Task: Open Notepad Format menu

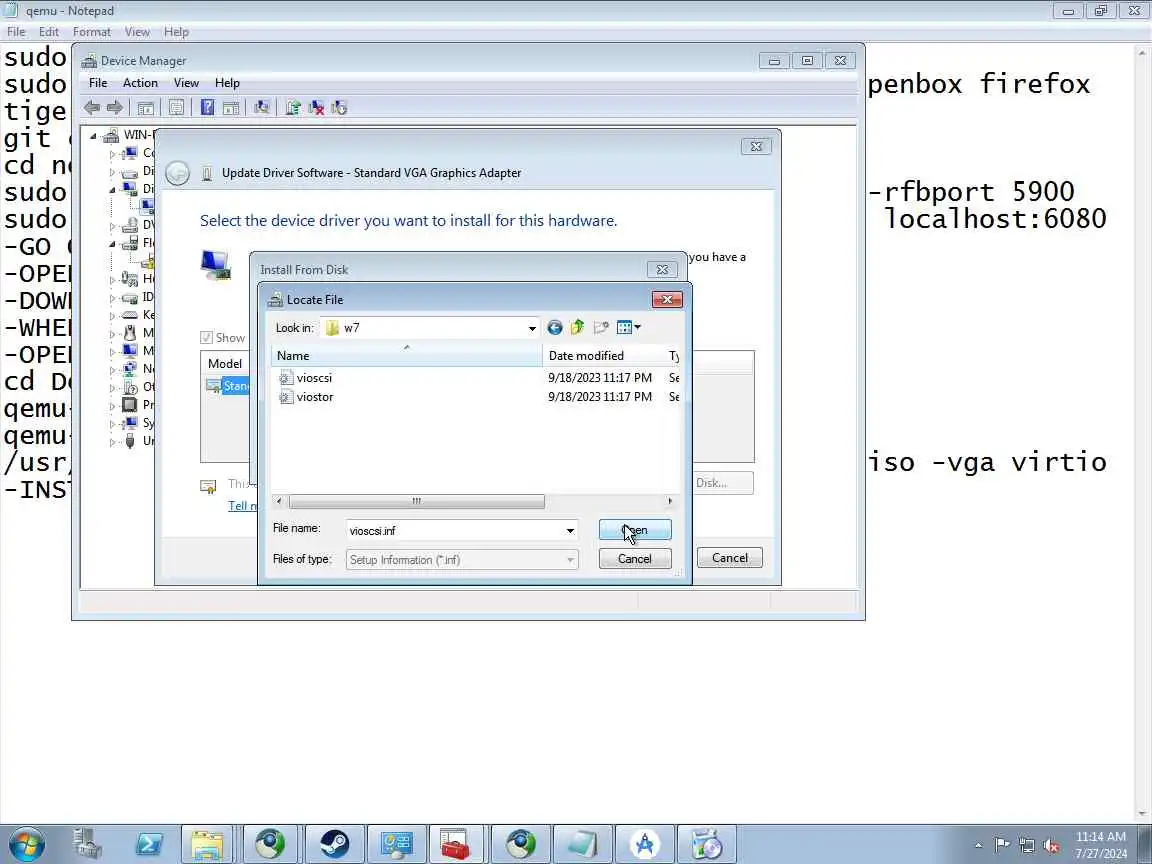Action: click(92, 32)
